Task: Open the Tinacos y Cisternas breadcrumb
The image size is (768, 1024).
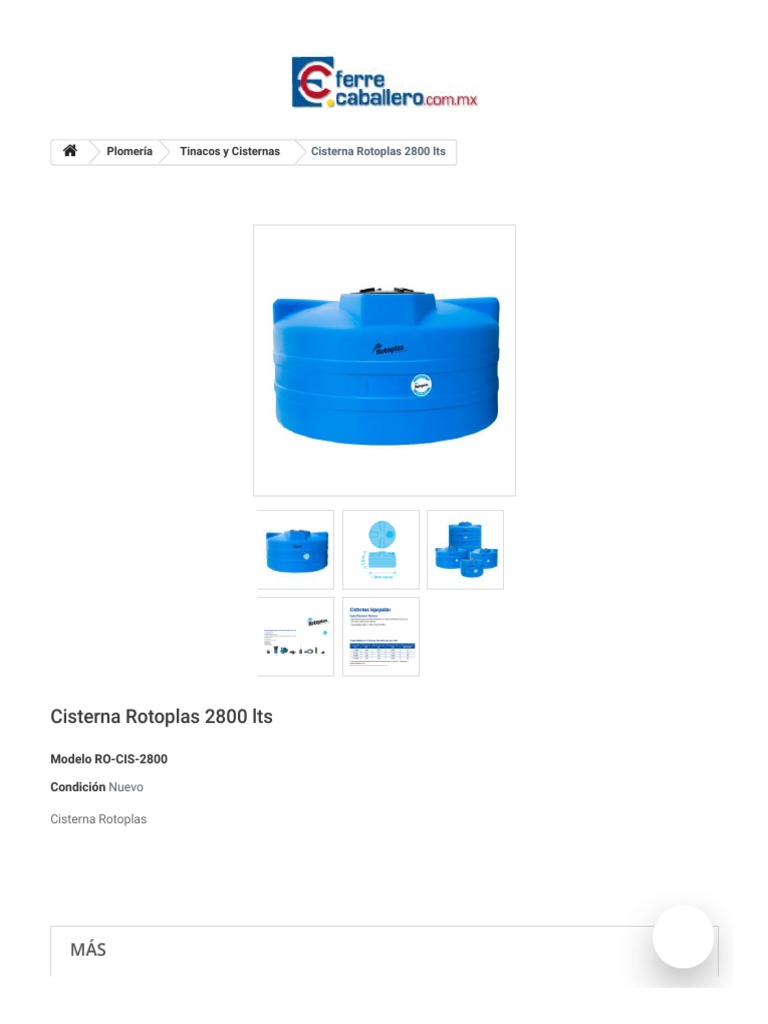Action: [230, 152]
